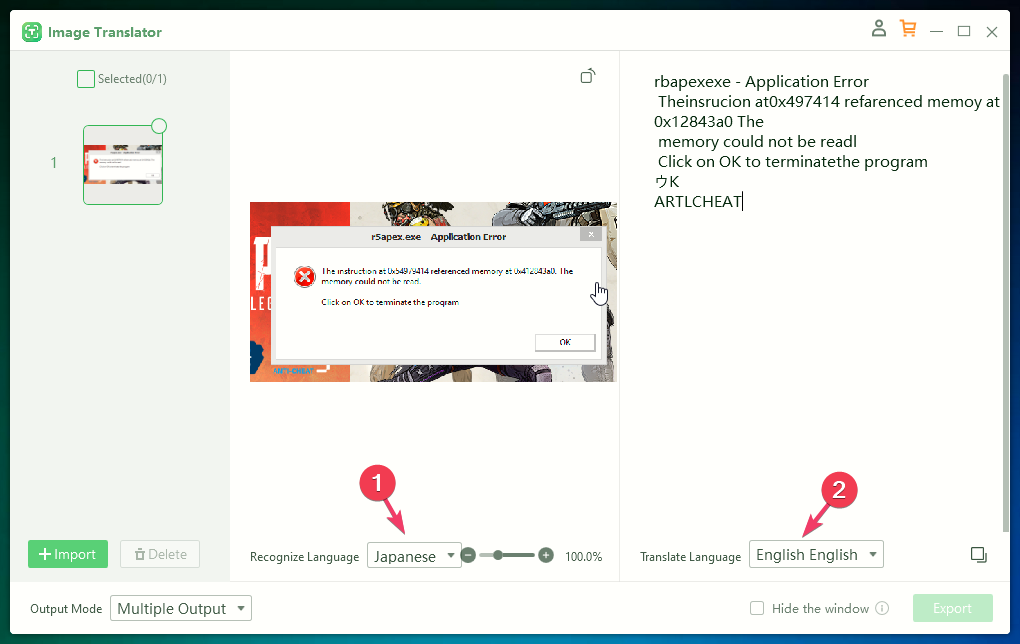
Task: Adjust the zoom slider handle
Action: [498, 555]
